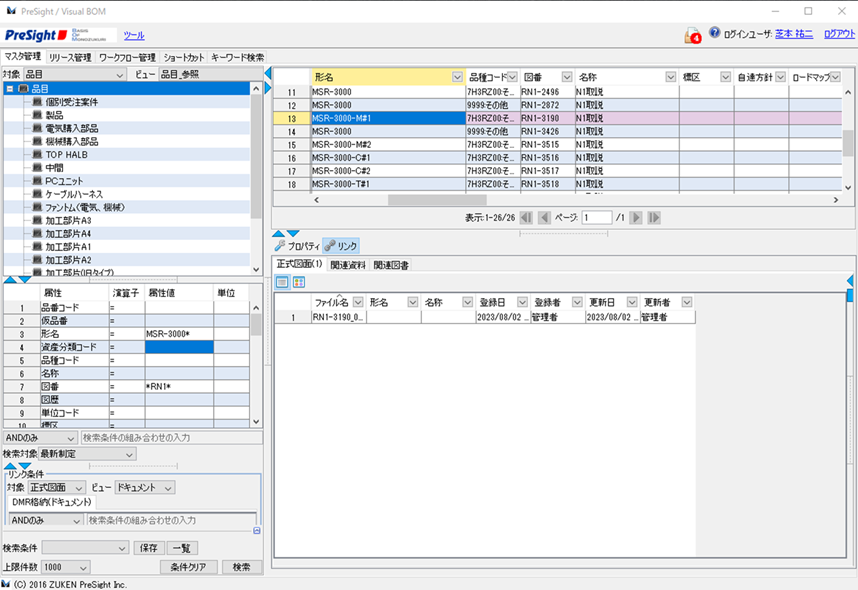858x590 pixels.
Task: Click the page number input field
Action: (599, 216)
